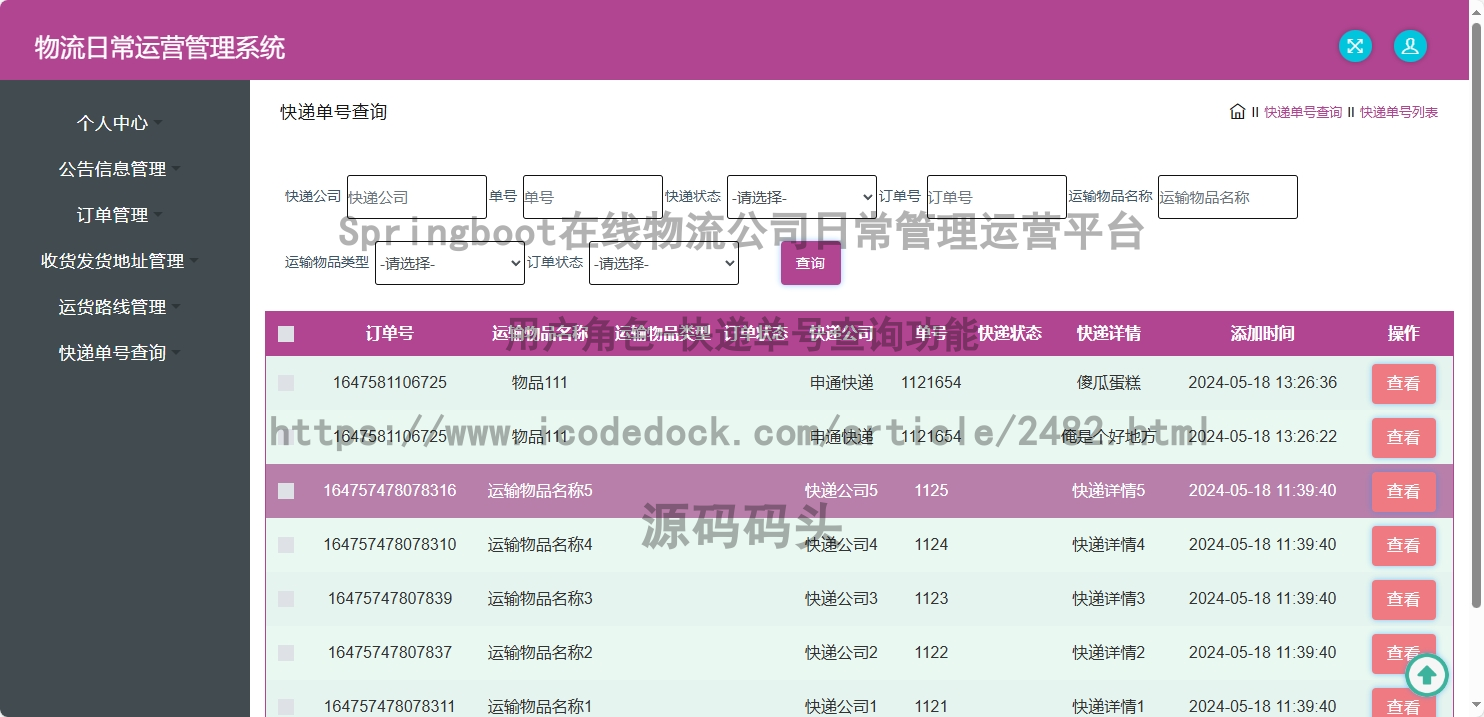Click 查看 for the 傻瓜蛋糕 row
Screen dimensions: 1484x717
[1403, 384]
